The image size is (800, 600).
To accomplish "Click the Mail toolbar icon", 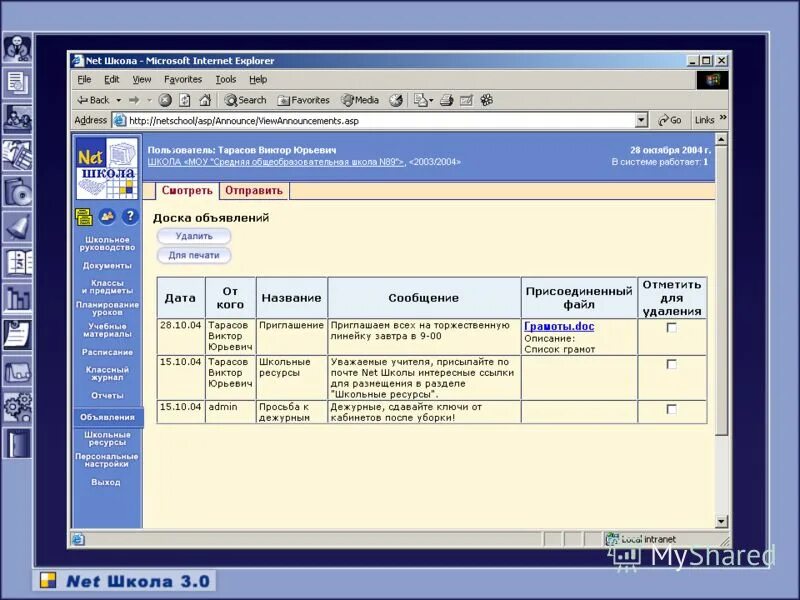I will 420,100.
